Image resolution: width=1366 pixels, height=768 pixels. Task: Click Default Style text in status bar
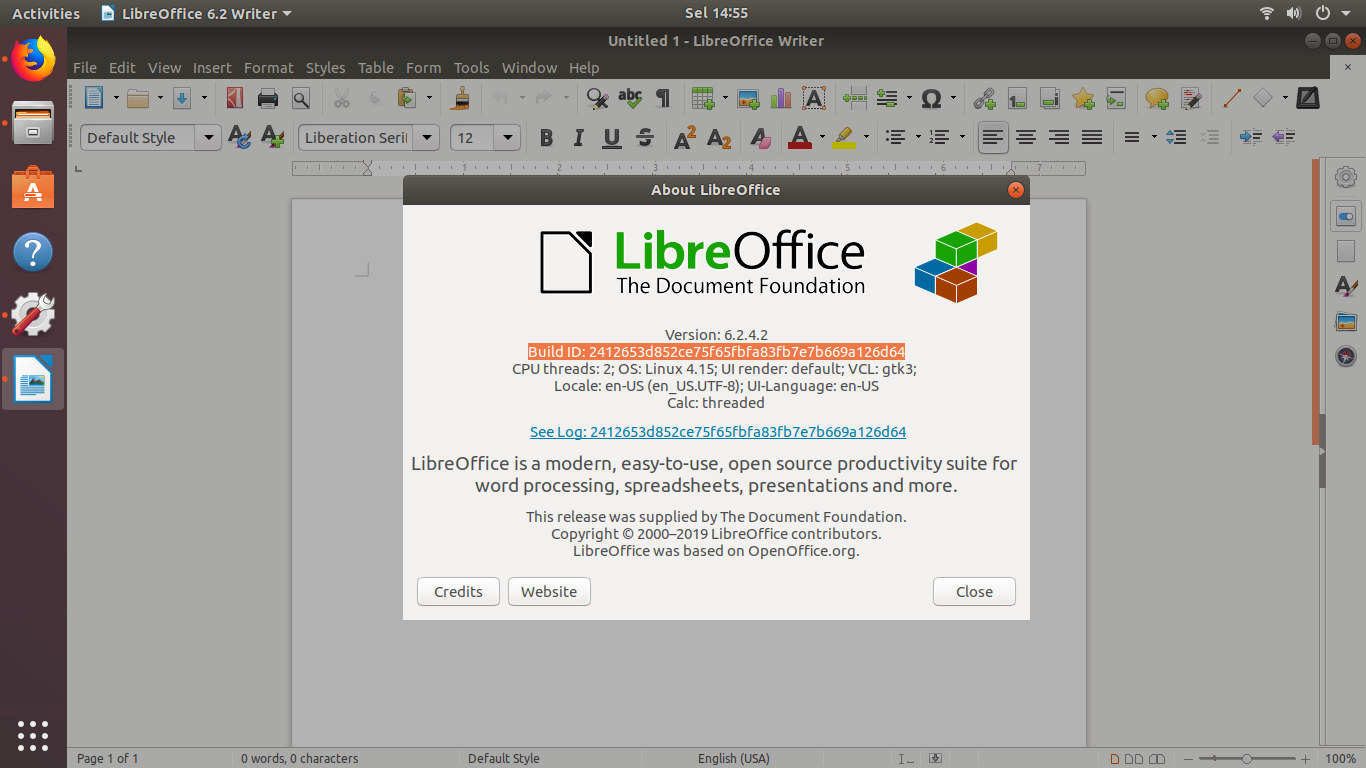504,758
